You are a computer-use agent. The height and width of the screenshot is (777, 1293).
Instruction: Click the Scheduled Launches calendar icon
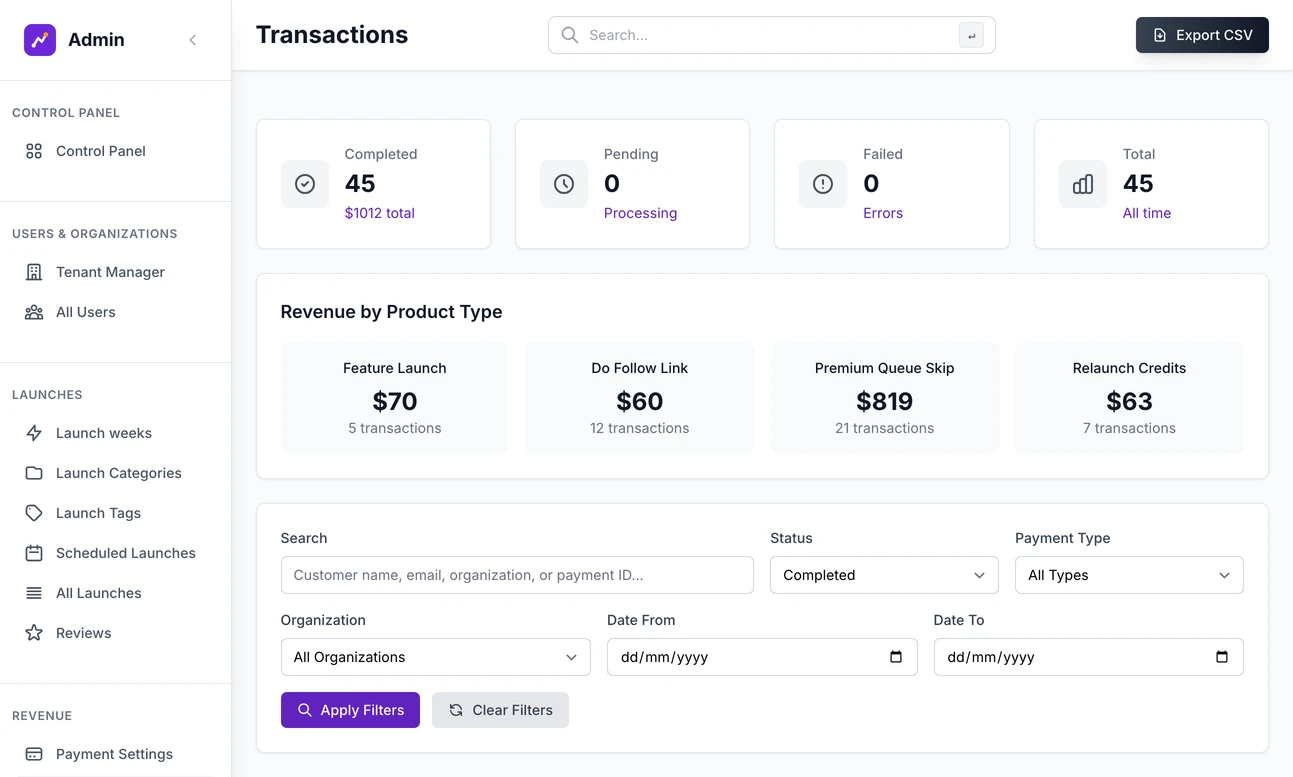[34, 553]
